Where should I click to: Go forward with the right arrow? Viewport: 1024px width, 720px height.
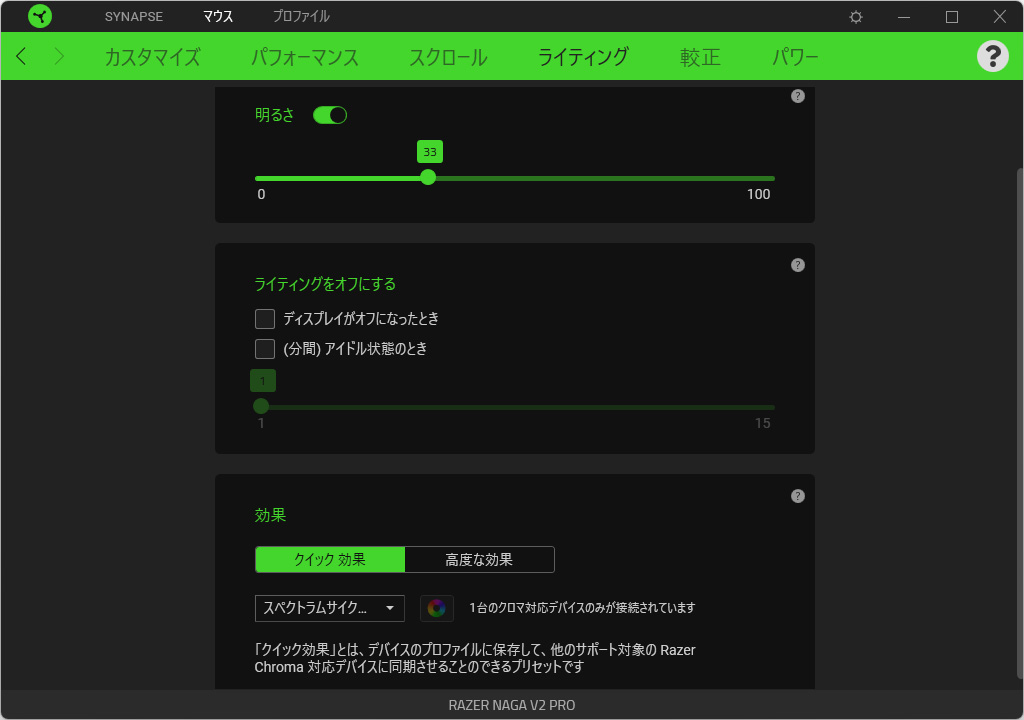click(59, 56)
